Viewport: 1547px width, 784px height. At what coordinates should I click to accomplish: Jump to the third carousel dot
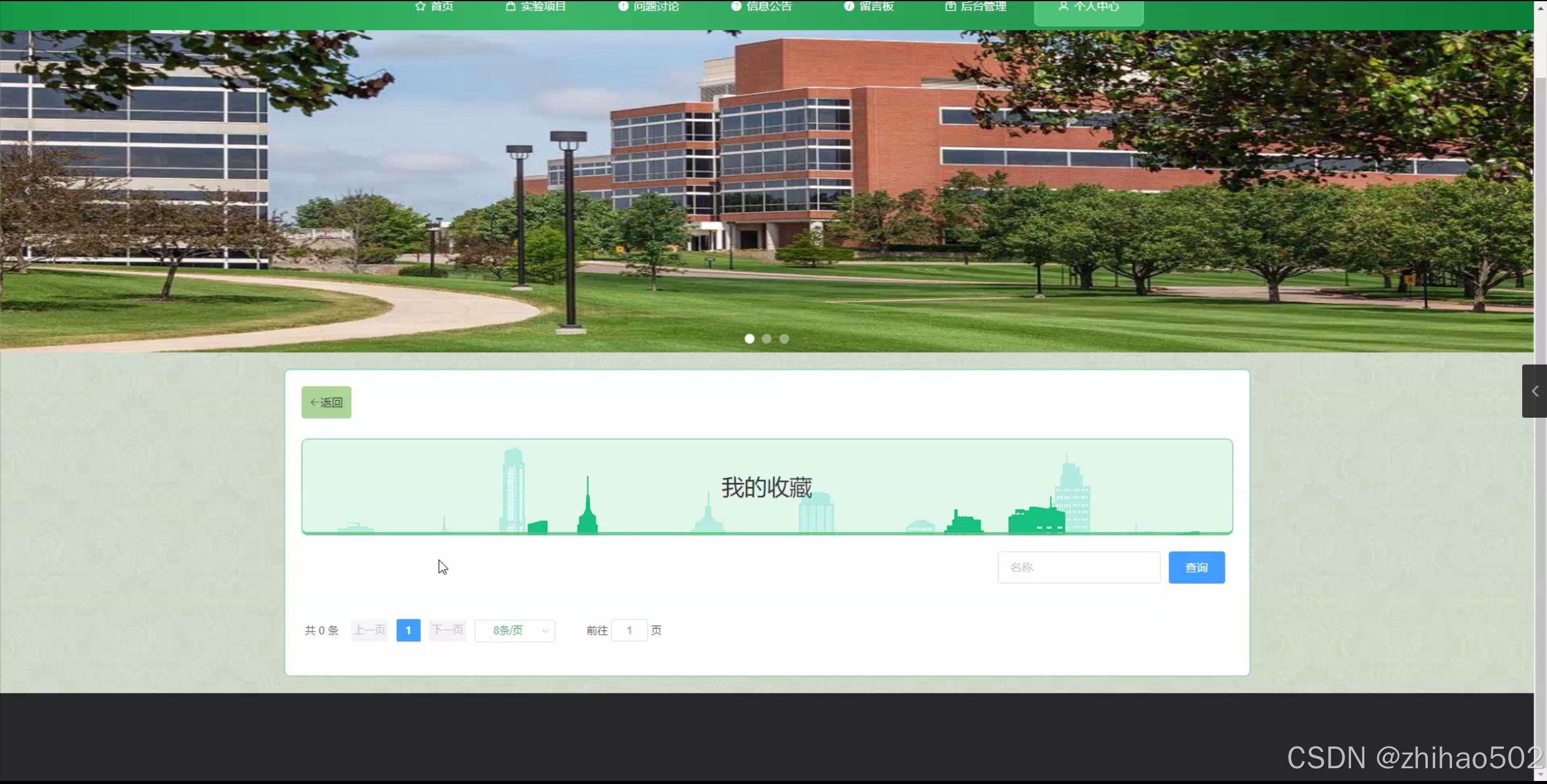click(784, 339)
